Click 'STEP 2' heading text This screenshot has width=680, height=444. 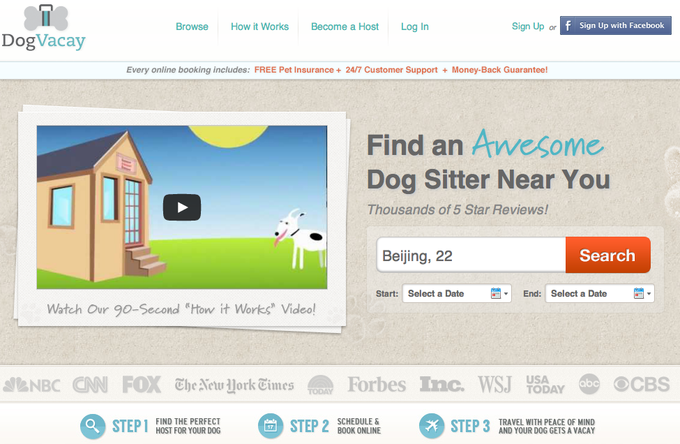pos(309,426)
